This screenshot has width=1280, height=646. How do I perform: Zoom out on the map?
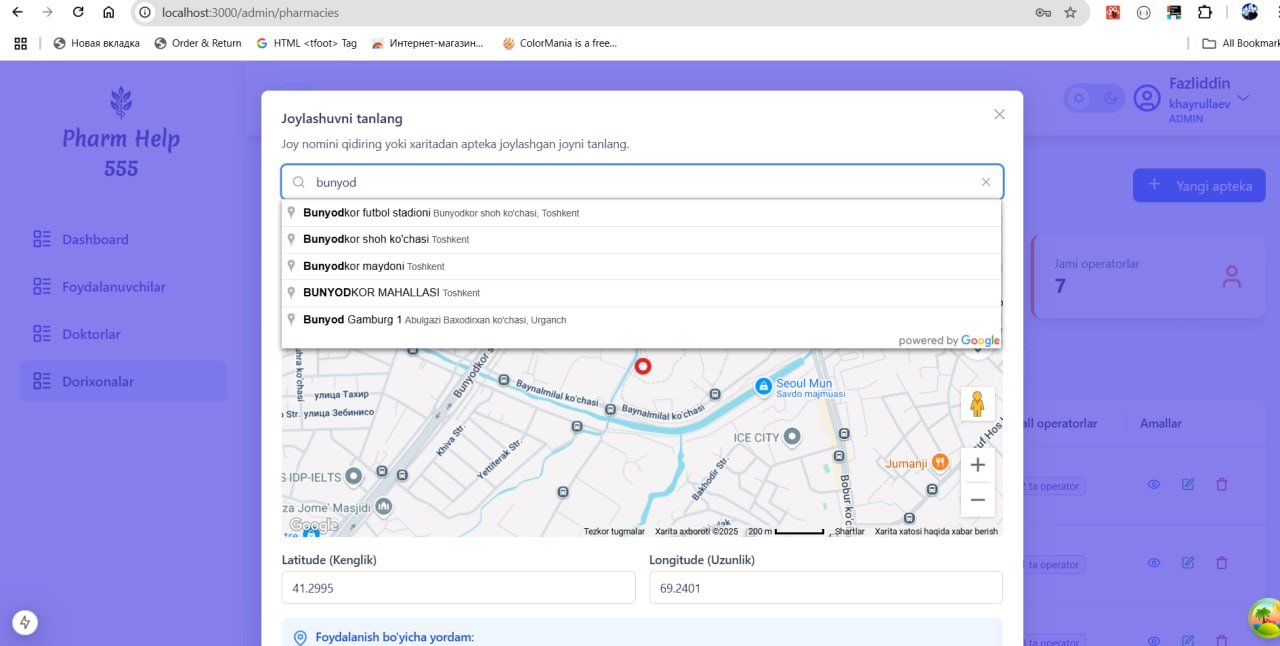point(977,499)
